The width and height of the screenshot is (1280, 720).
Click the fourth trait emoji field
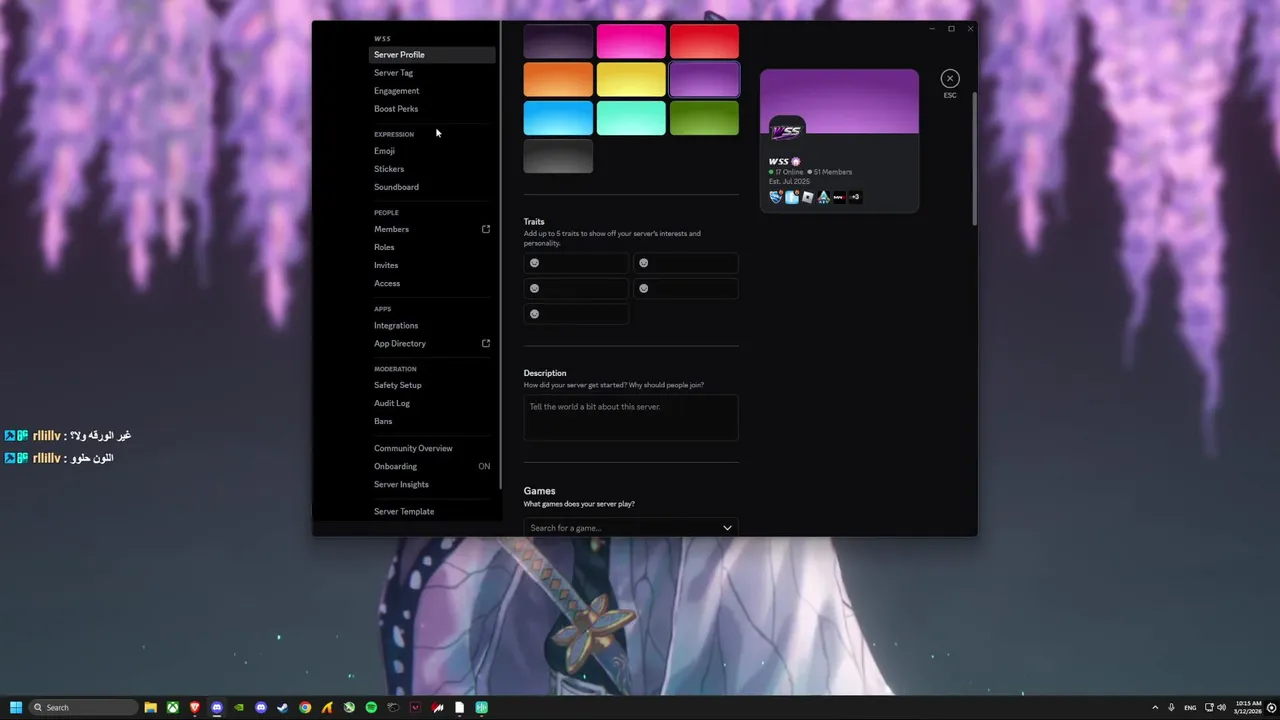(686, 288)
